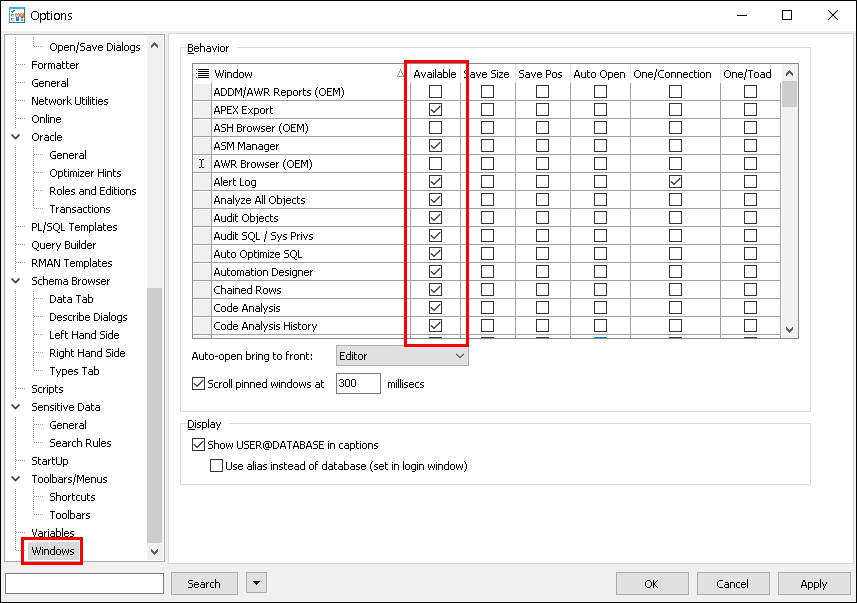Select Toolbars tree item
857x603 pixels.
[x=69, y=515]
